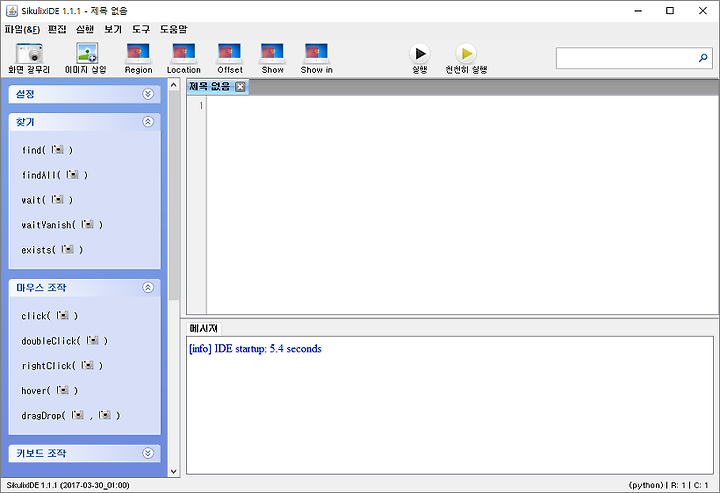Open the 편집 menu
Screen dimensions: 720x493
pyautogui.click(x=57, y=29)
